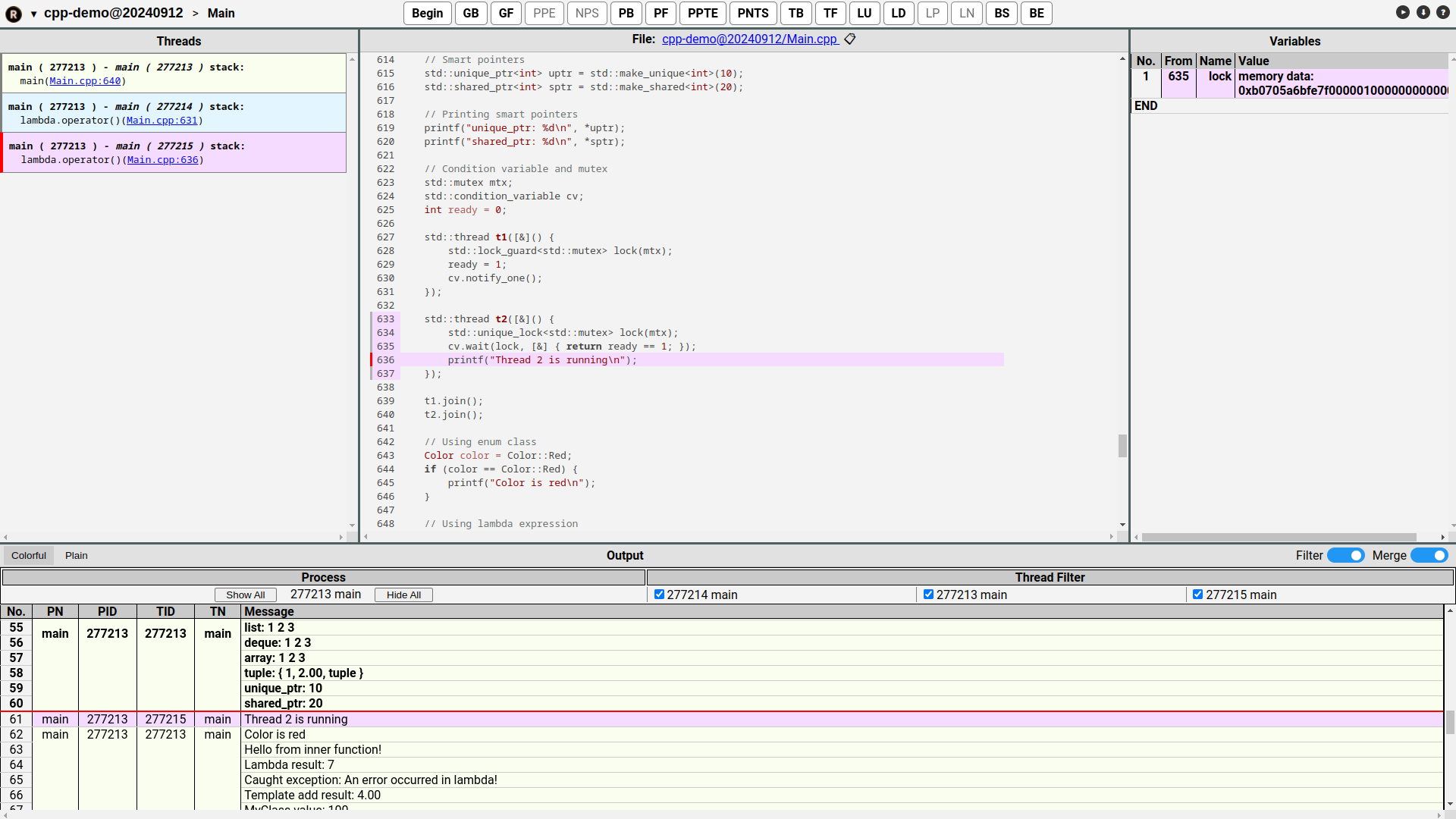Click line number 633 in the gutter
Screen dimensions: 1456x819
385,319
